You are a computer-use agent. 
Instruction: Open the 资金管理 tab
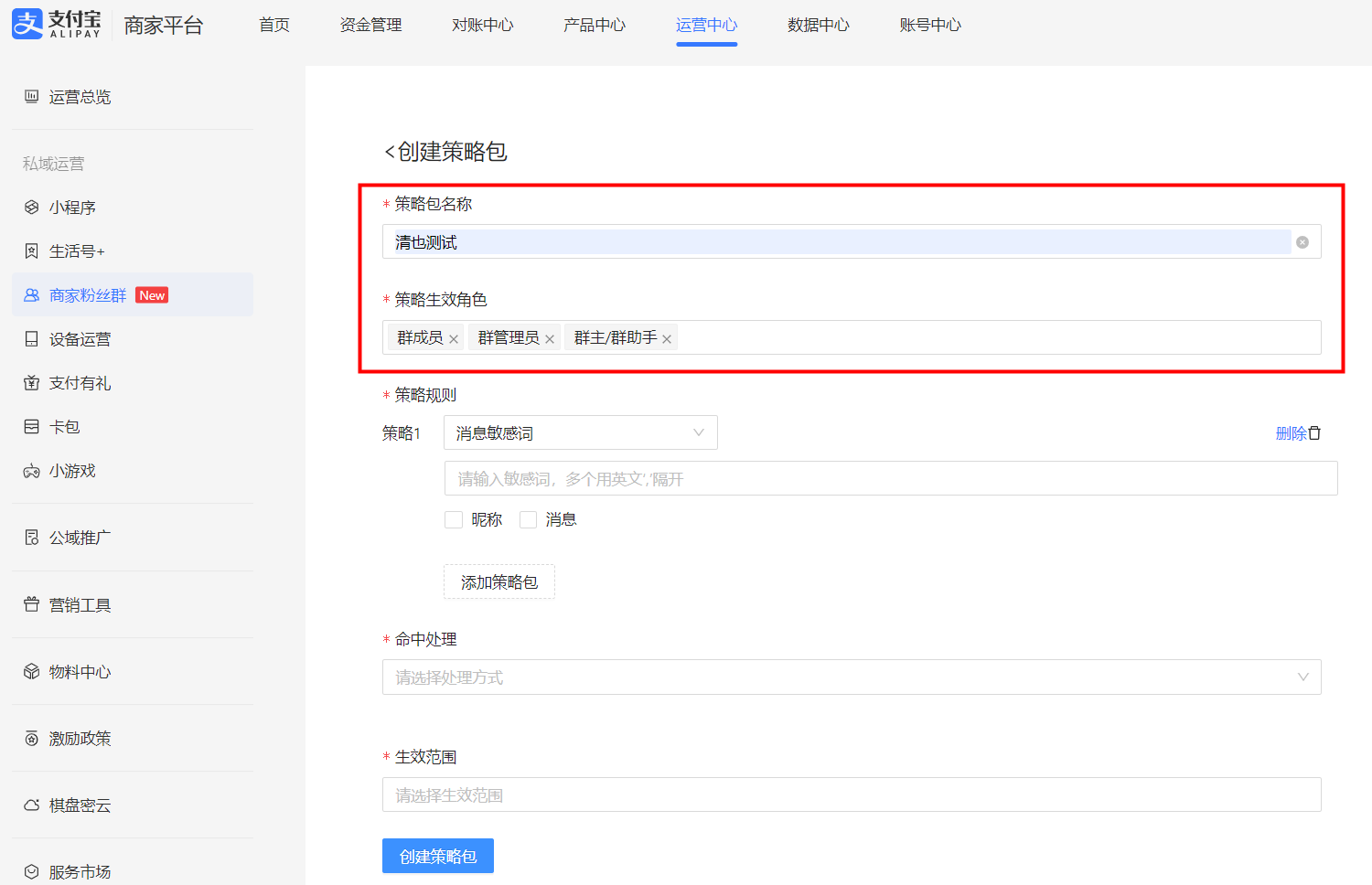[370, 25]
